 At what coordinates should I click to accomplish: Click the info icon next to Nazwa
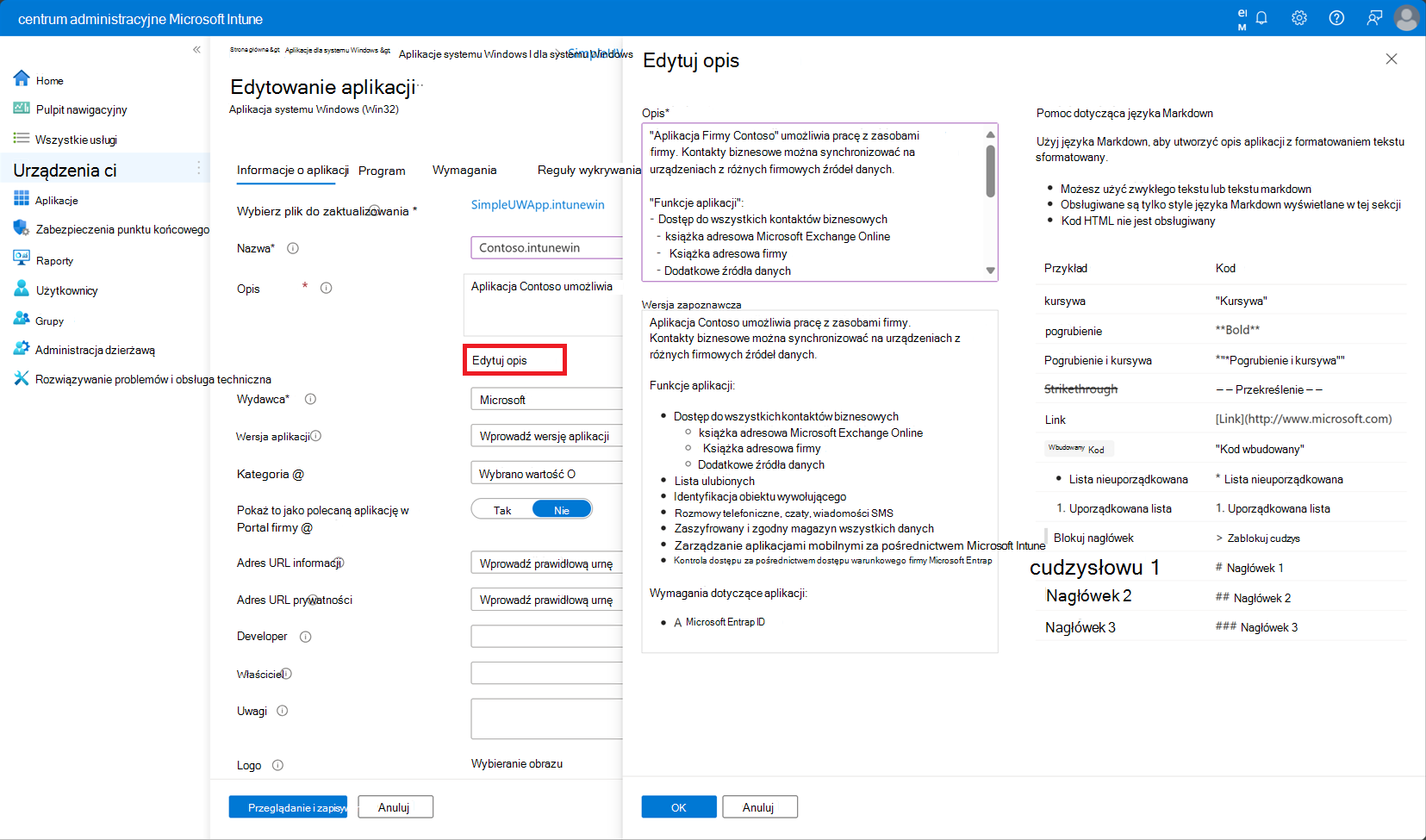293,248
